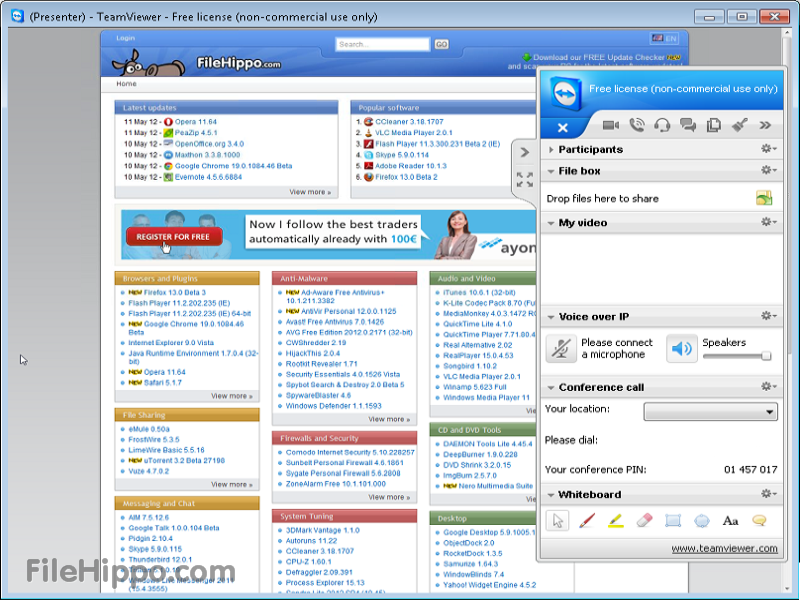Open Skype 5.9.0.114 in Popular software
The width and height of the screenshot is (800, 600).
[402, 155]
